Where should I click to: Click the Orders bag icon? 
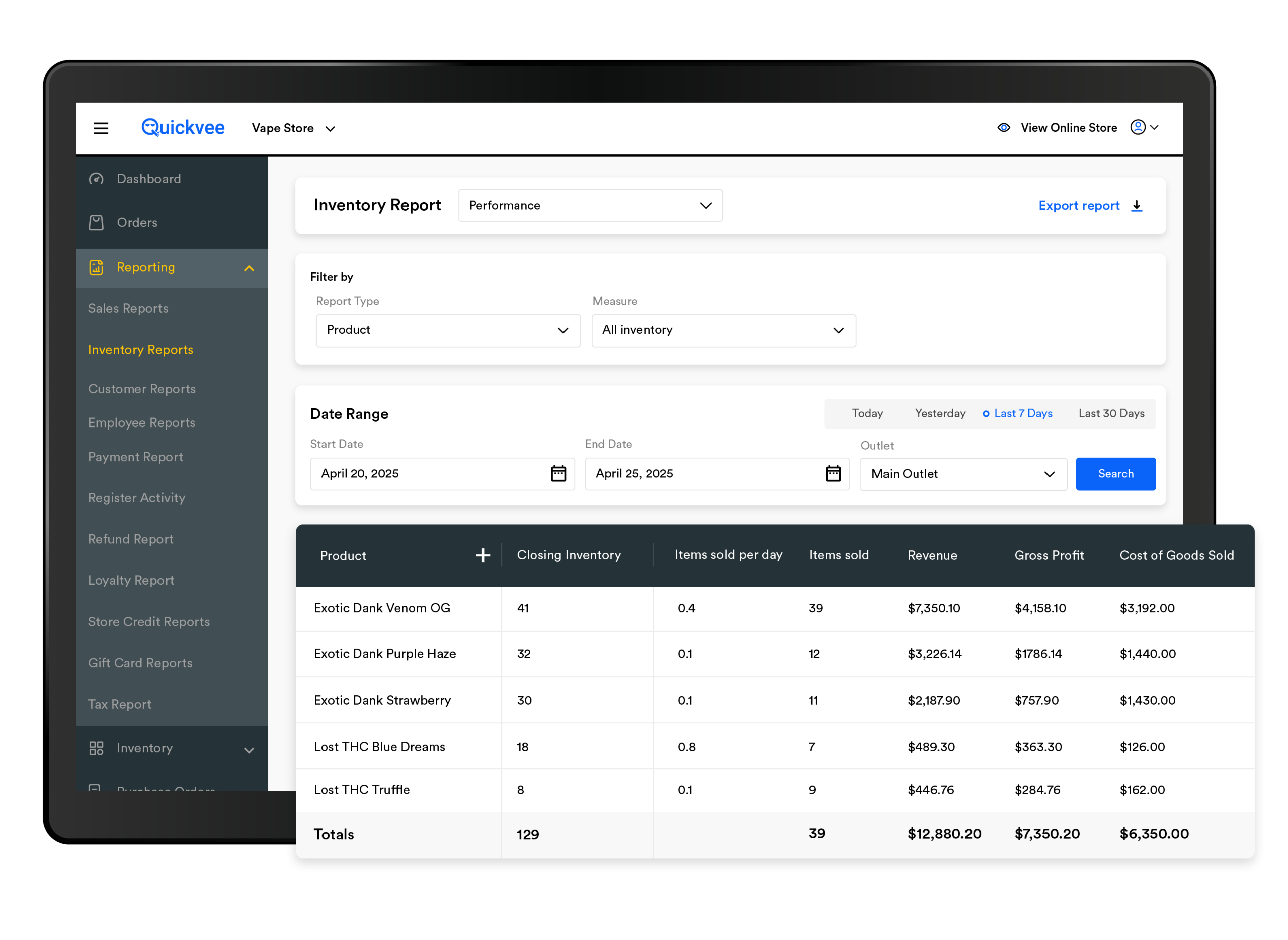point(96,222)
